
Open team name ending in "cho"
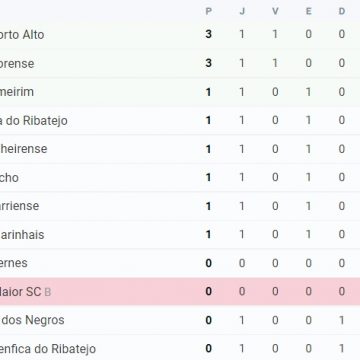click(x=9, y=178)
